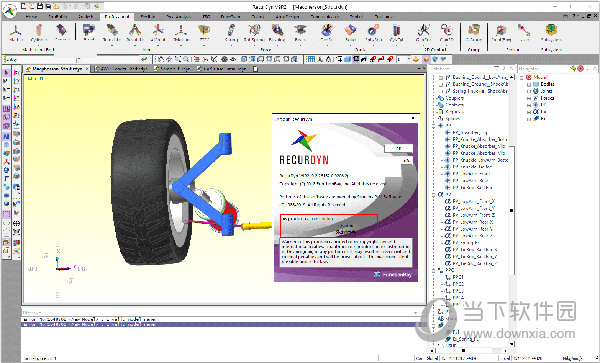Click the button below OK in About dialog
Viewport: 600px width, 363px height.
coord(407,160)
